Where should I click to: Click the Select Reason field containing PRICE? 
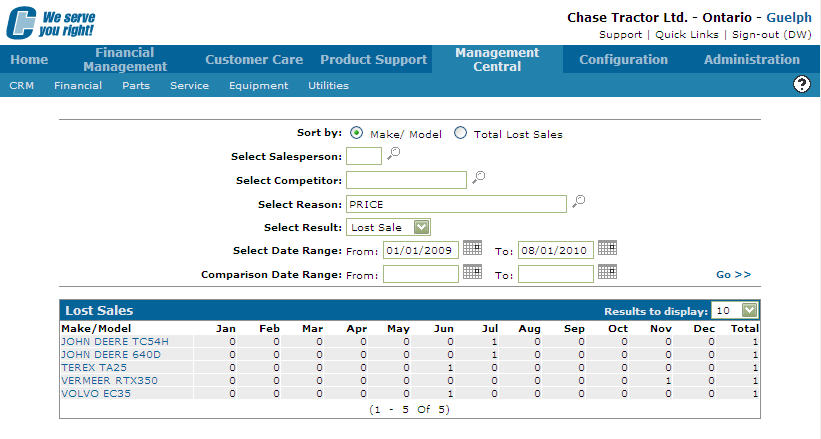click(x=456, y=204)
